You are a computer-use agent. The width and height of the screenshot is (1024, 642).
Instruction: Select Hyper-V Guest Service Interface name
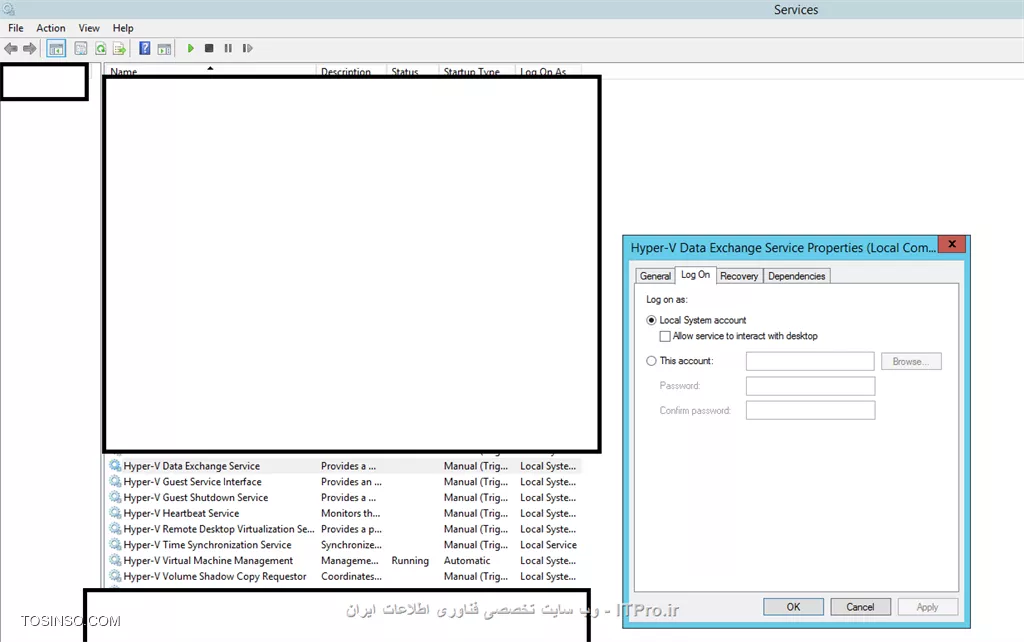[192, 481]
